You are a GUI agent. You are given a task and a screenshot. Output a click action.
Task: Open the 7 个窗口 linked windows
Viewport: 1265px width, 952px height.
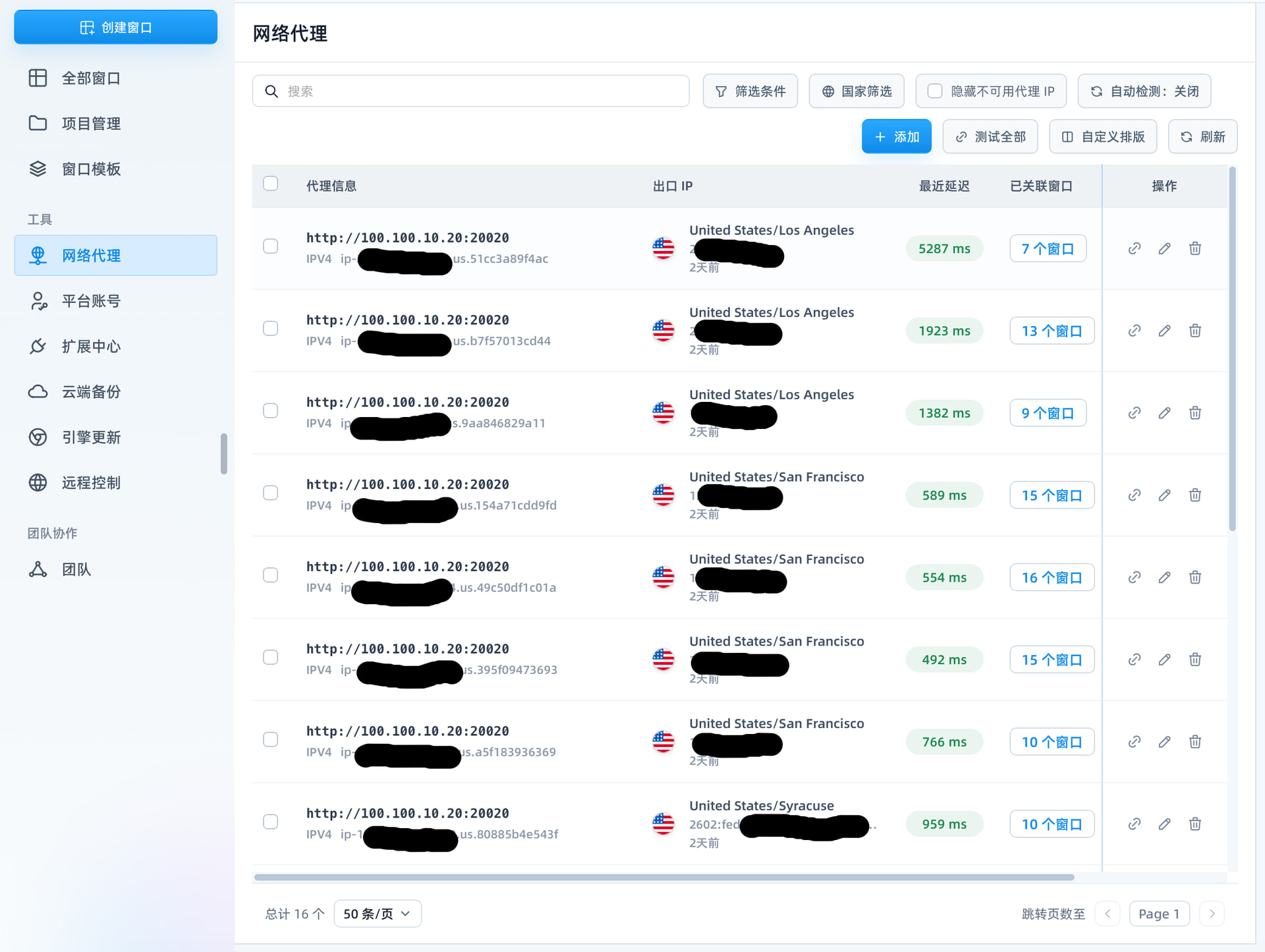click(1048, 248)
